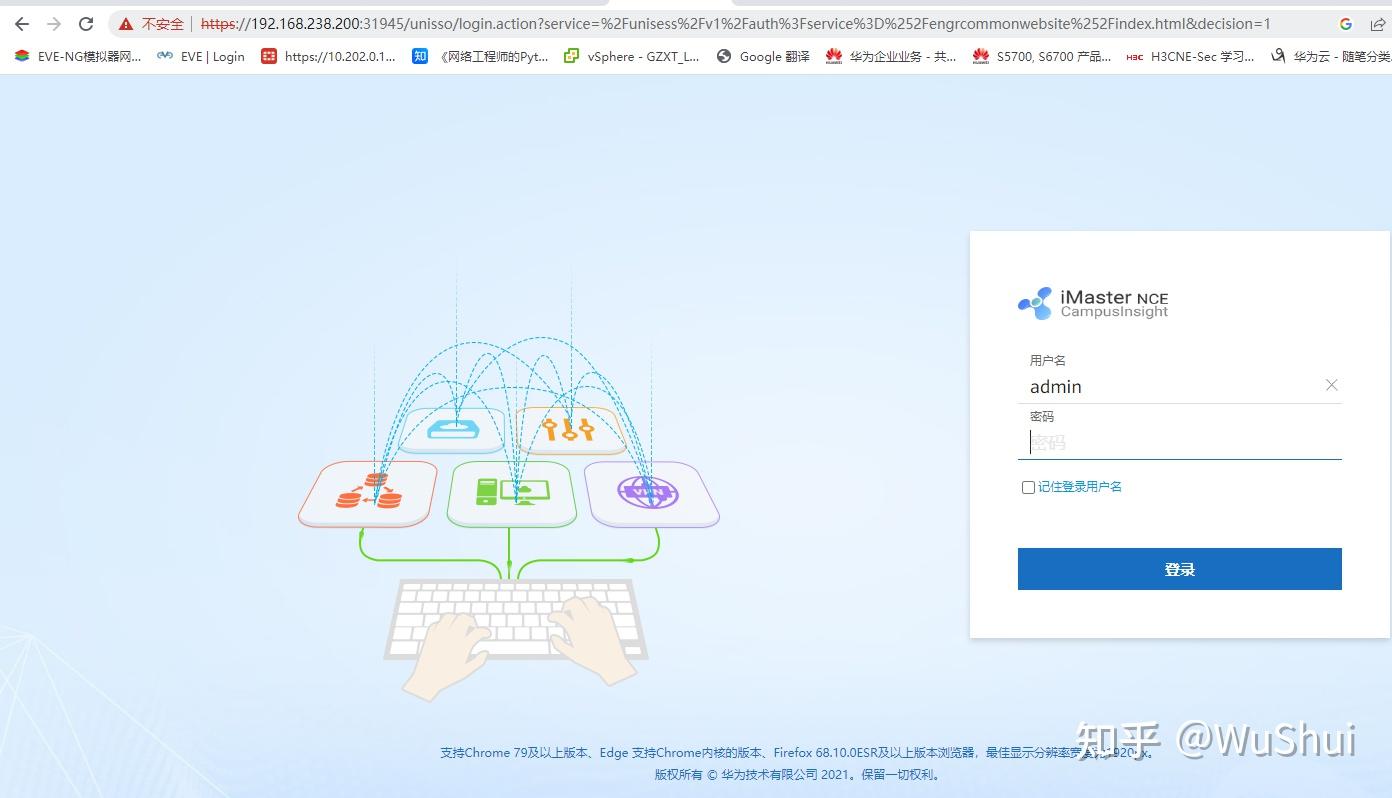This screenshot has width=1392, height=798.
Task: Open the S5700, S6700 产品 bookmark
Action: [1041, 56]
